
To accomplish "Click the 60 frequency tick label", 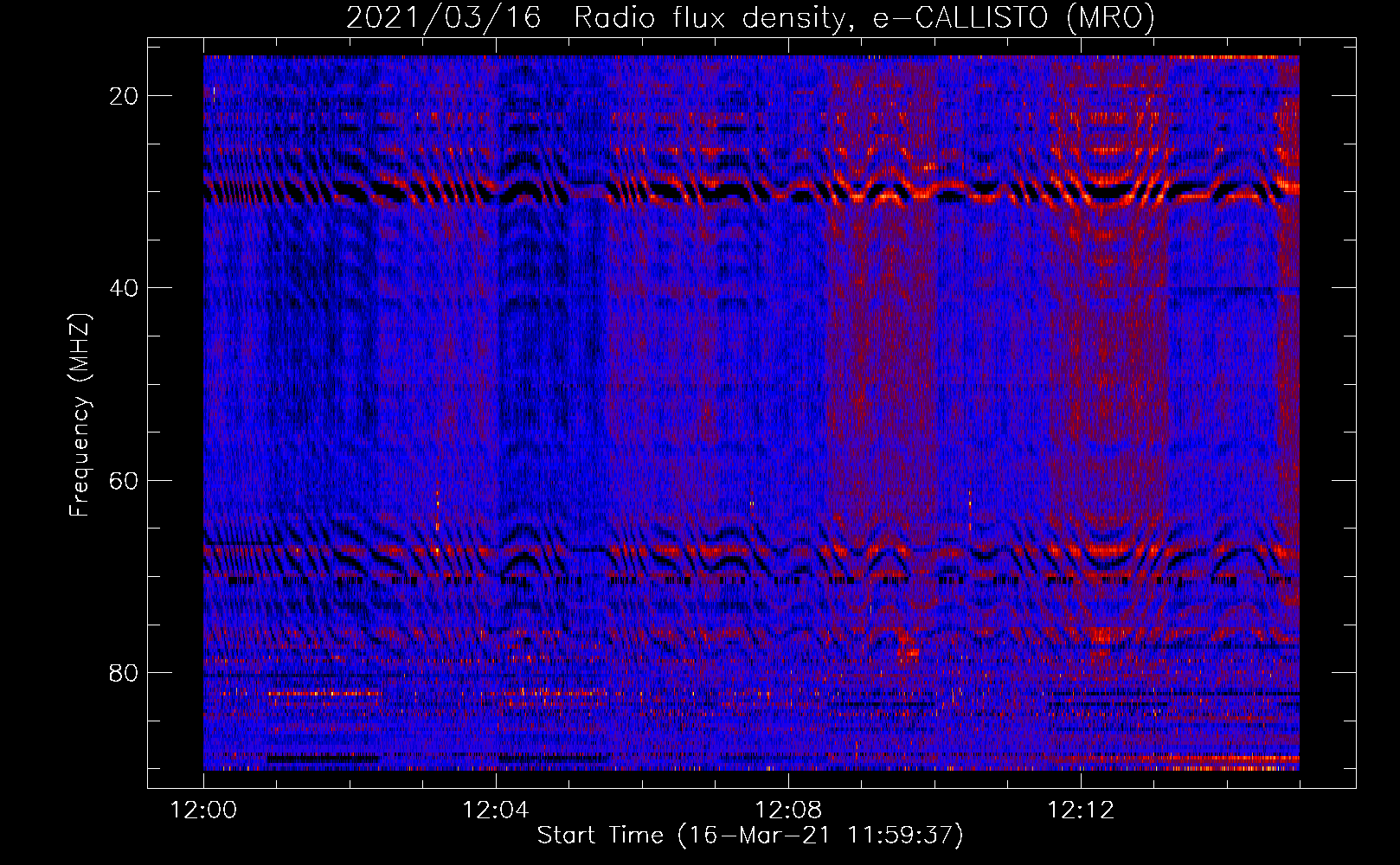I will (124, 481).
